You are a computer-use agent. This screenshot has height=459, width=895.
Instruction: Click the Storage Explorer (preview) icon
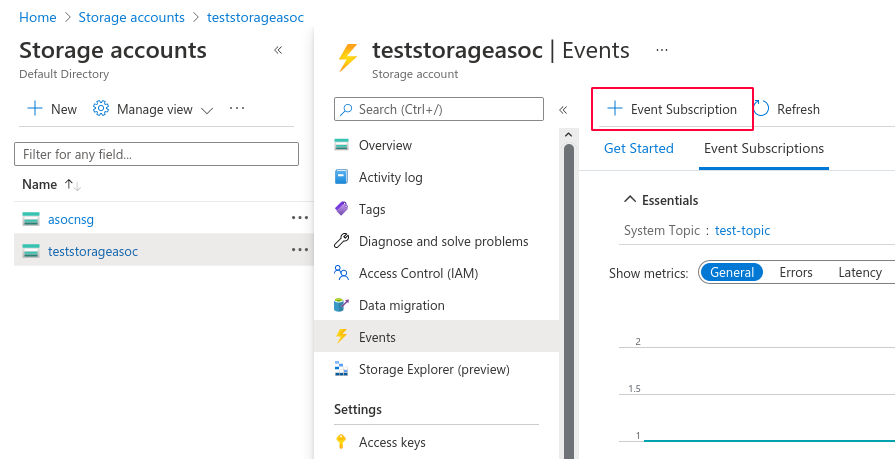coord(341,369)
